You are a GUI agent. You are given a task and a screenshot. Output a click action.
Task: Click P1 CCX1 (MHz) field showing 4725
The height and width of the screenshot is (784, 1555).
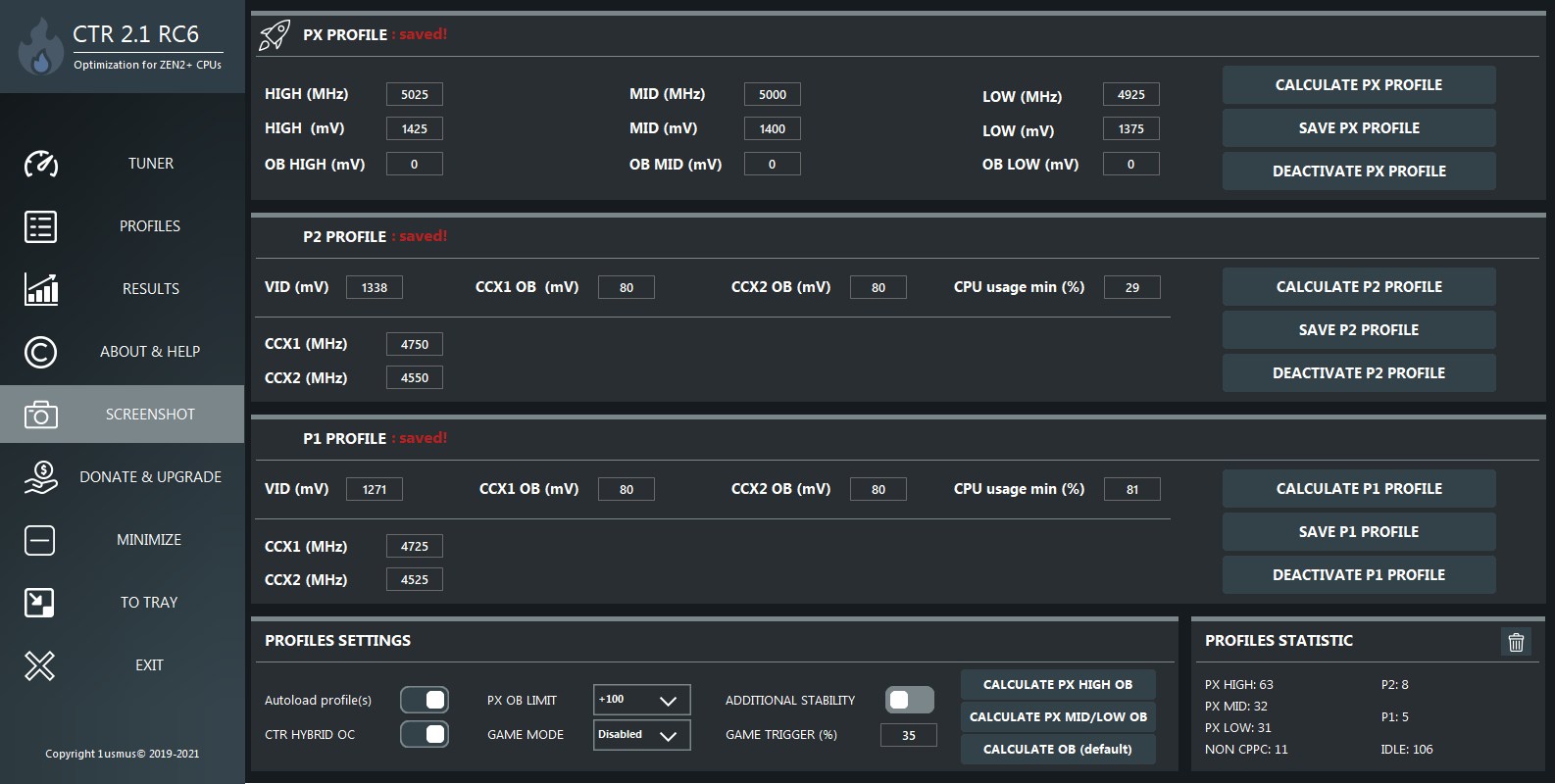[415, 546]
